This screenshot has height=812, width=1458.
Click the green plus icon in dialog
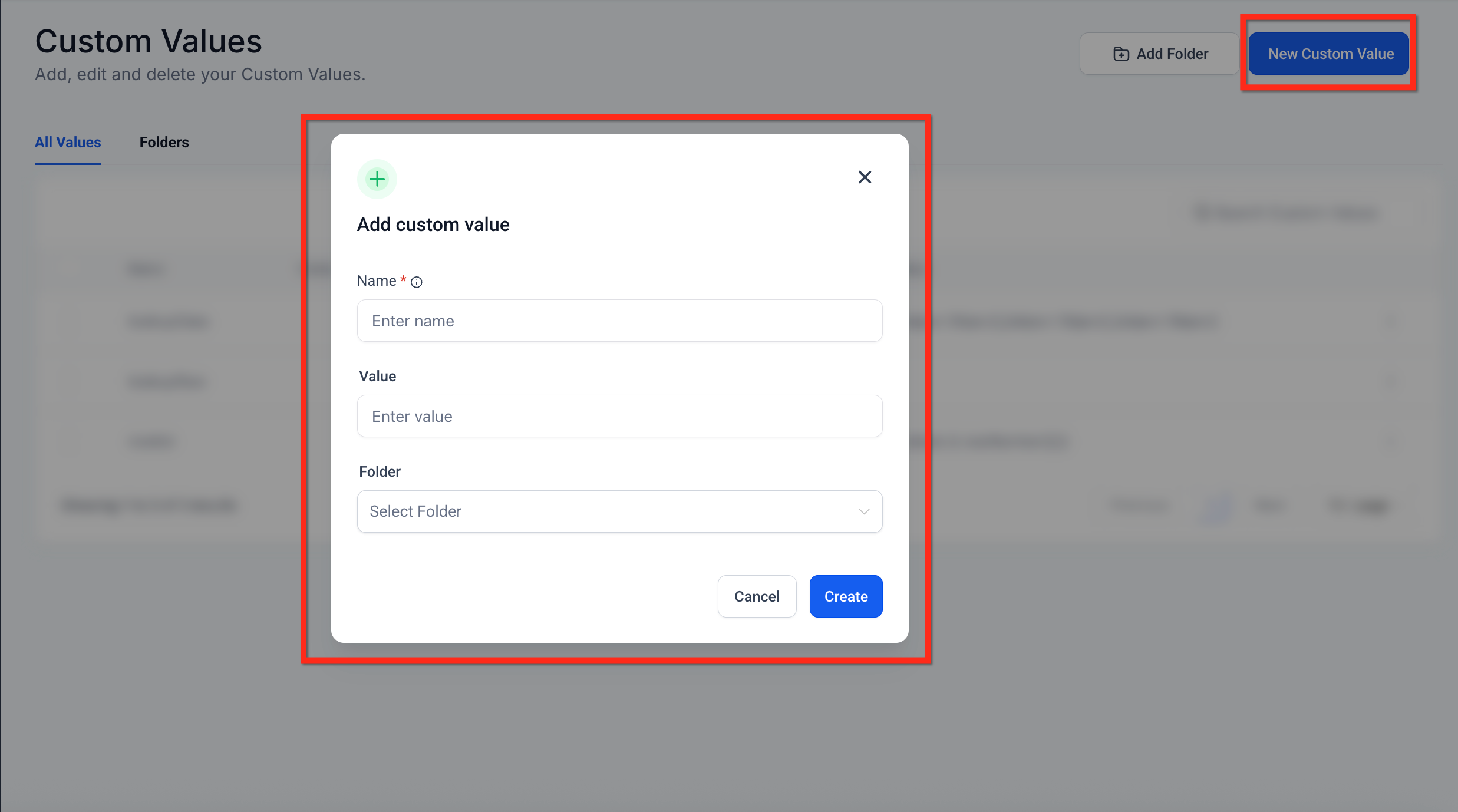pos(377,179)
